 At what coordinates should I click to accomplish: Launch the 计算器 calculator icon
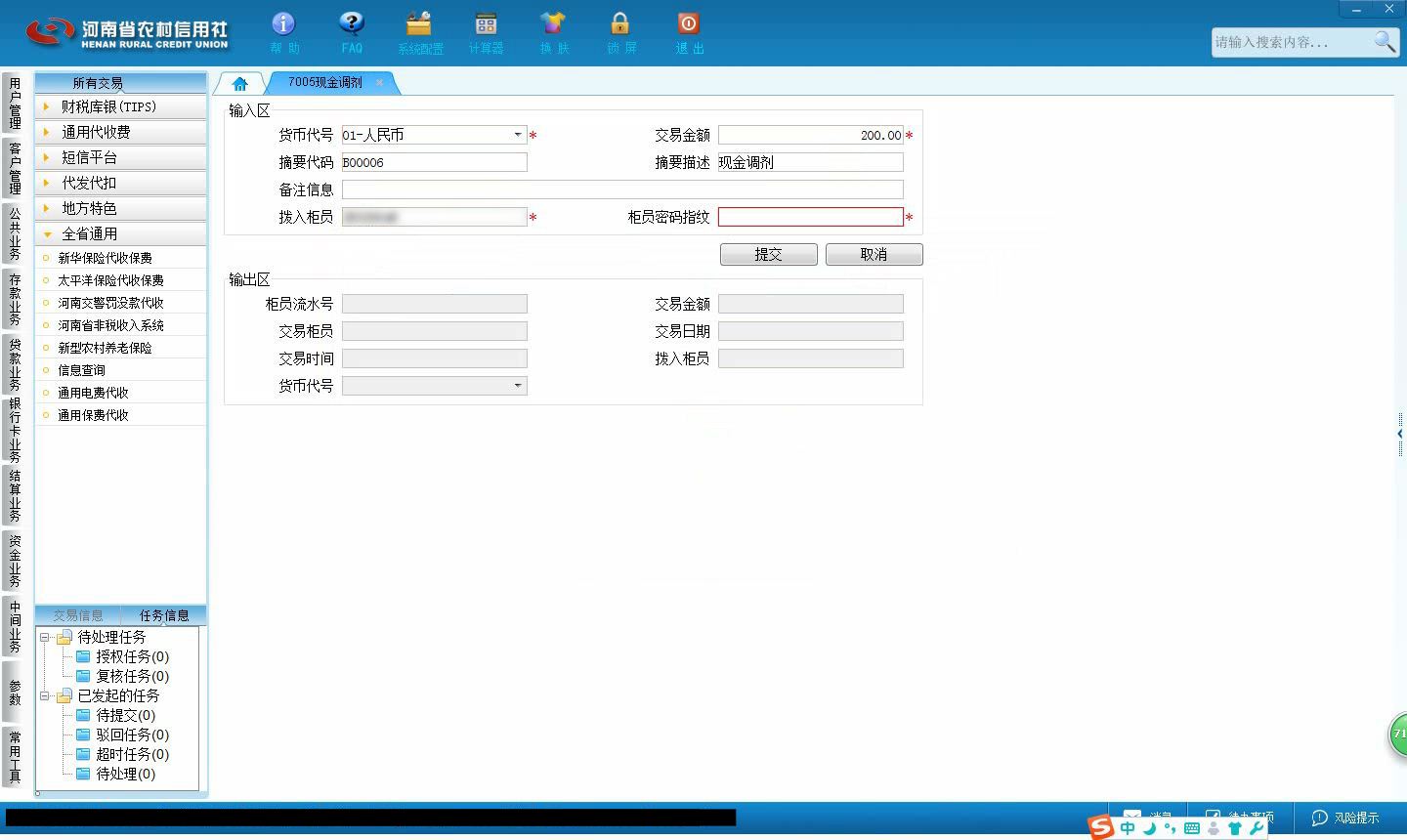coord(486,24)
